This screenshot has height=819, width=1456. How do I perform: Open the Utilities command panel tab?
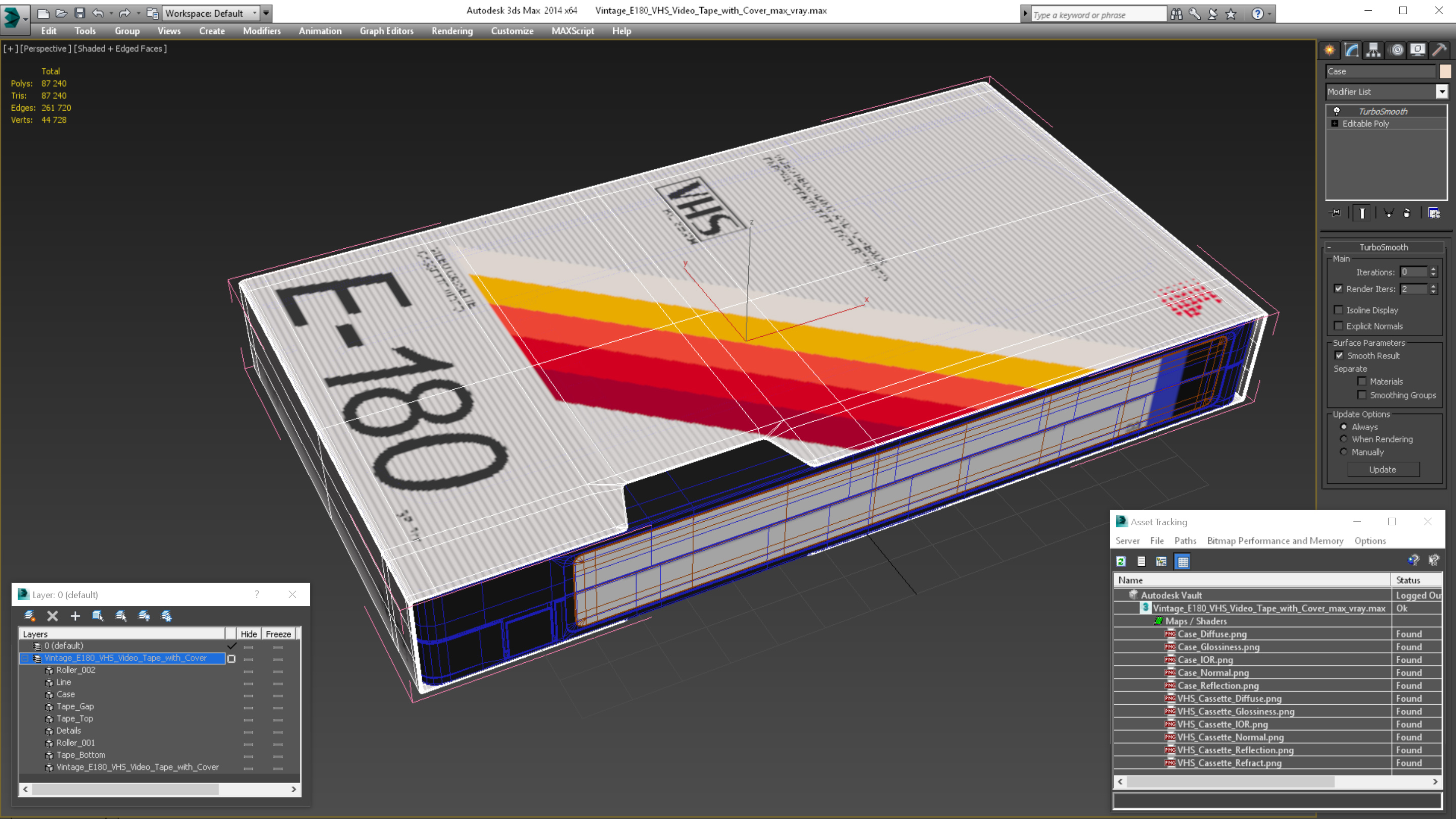(1440, 51)
